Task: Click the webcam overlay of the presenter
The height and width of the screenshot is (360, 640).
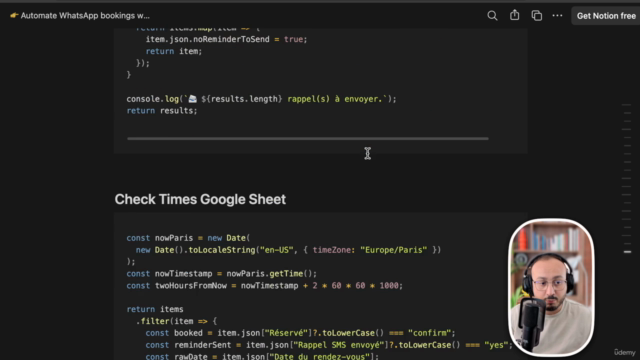Action: [551, 288]
